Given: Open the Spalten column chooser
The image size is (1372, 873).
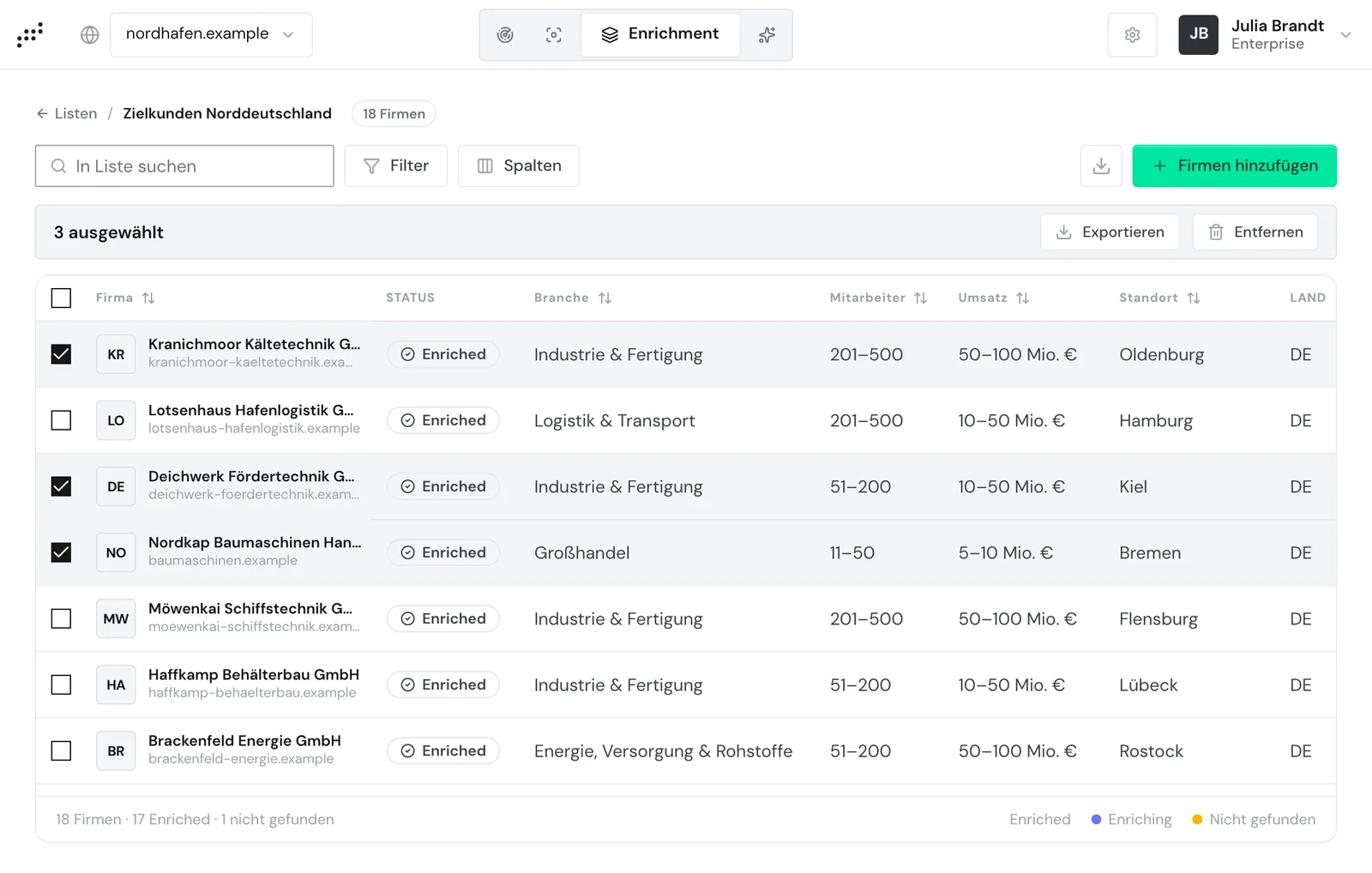Looking at the screenshot, I should coord(518,166).
